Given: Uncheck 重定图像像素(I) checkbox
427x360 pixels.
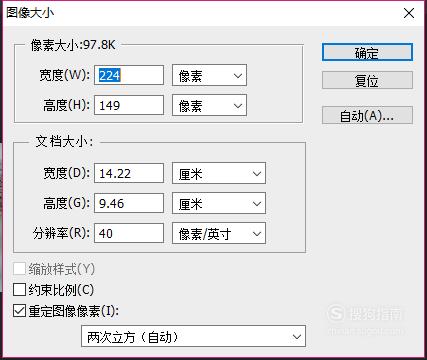Looking at the screenshot, I should (19, 311).
